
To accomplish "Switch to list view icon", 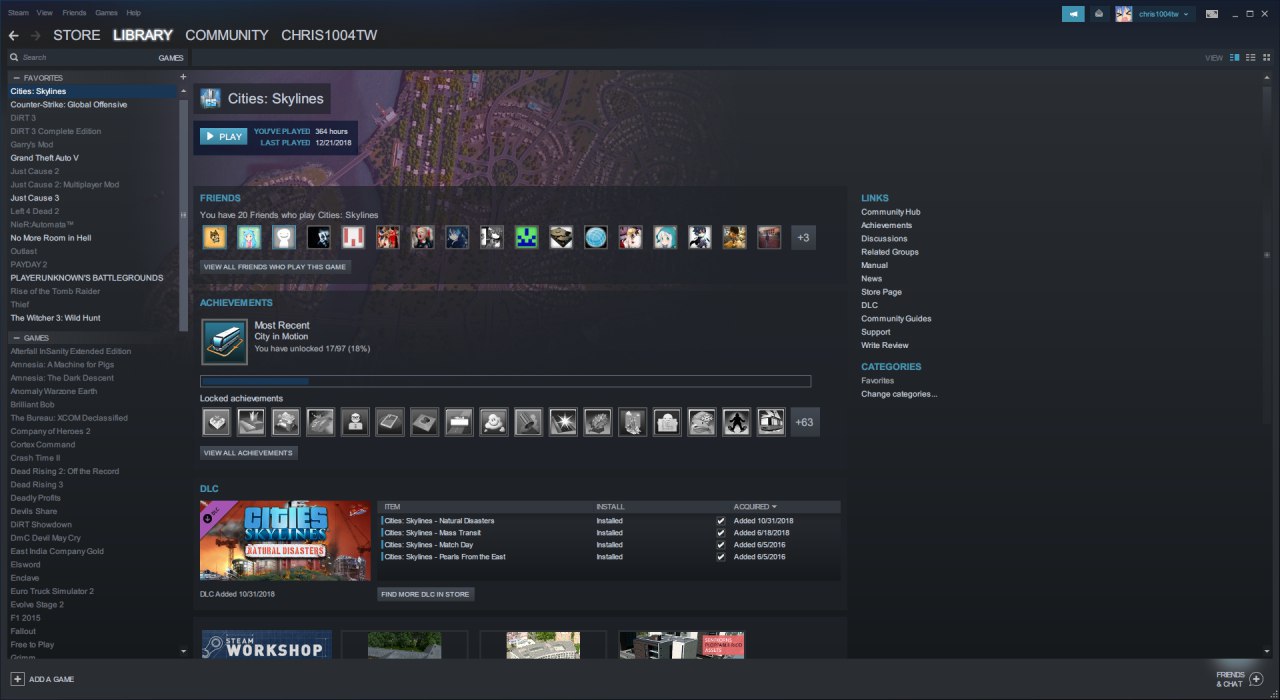I will (1250, 58).
